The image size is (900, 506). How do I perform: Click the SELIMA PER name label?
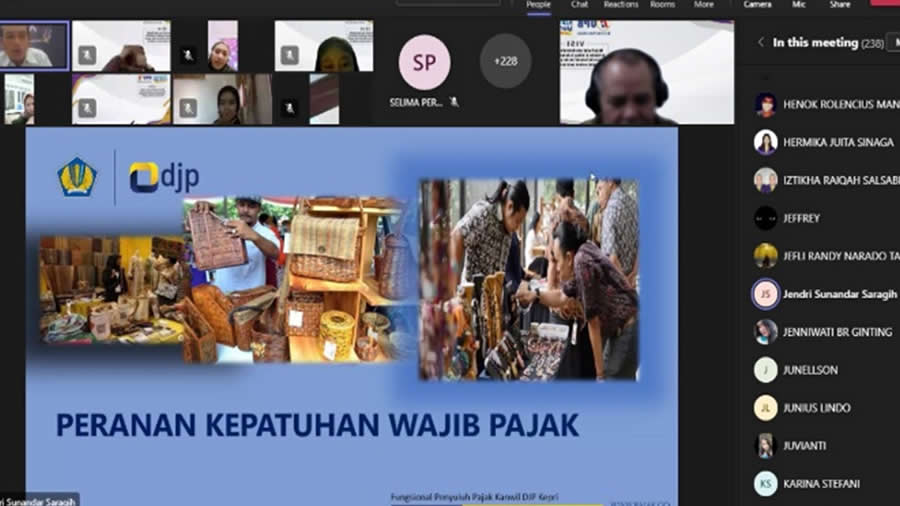416,103
